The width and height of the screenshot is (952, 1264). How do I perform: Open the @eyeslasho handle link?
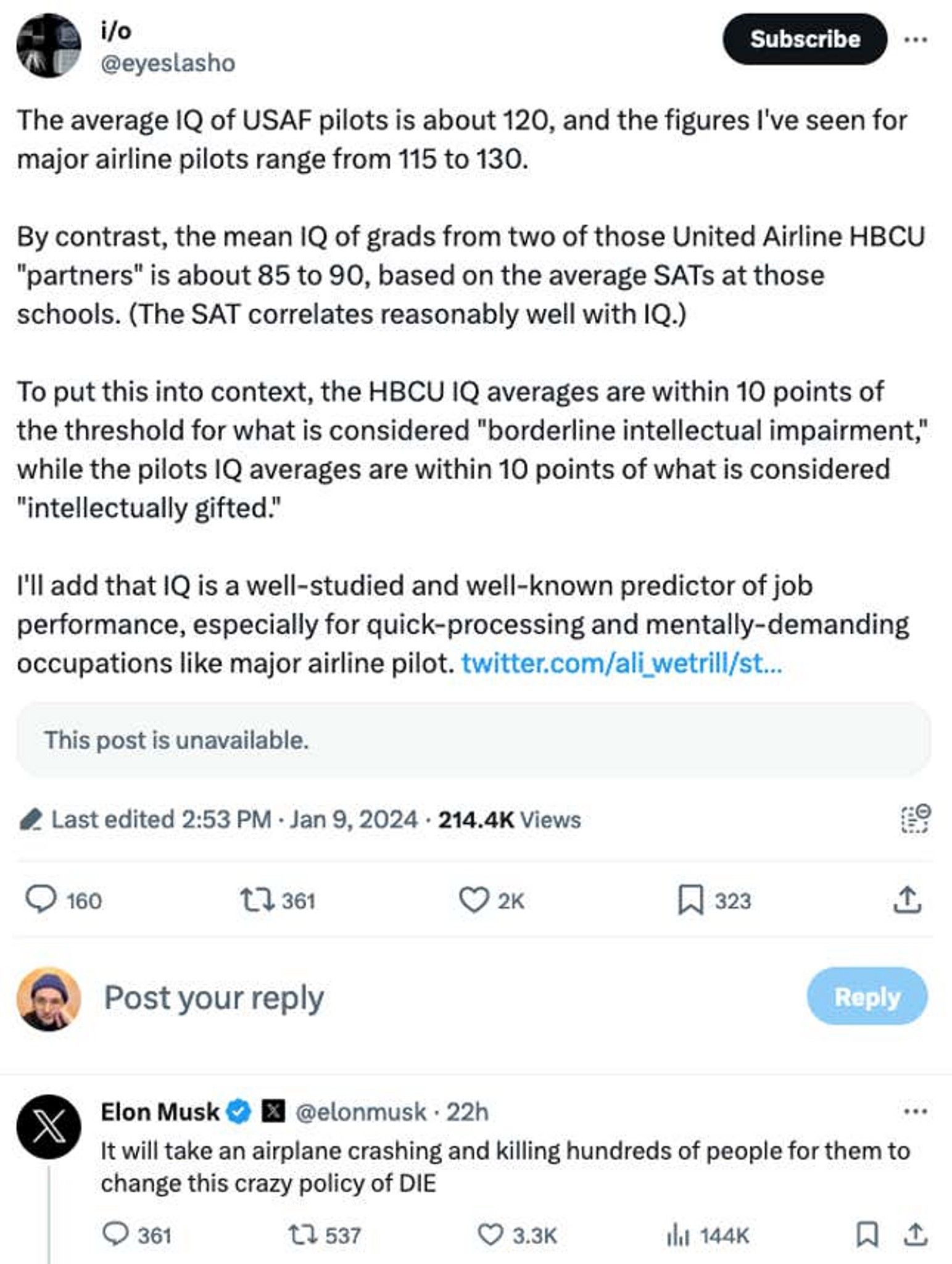(x=168, y=63)
